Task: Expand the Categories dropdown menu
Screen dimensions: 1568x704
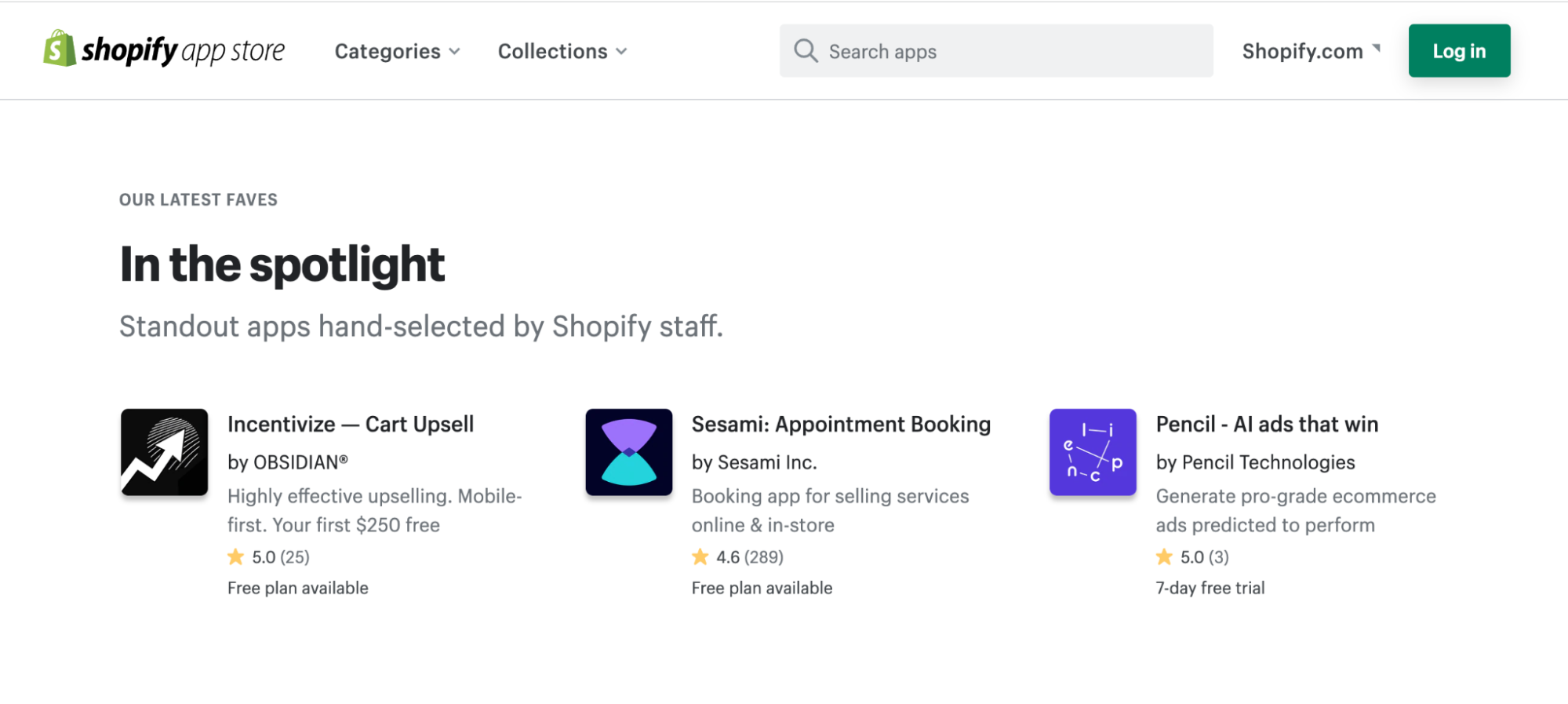Action: [397, 51]
